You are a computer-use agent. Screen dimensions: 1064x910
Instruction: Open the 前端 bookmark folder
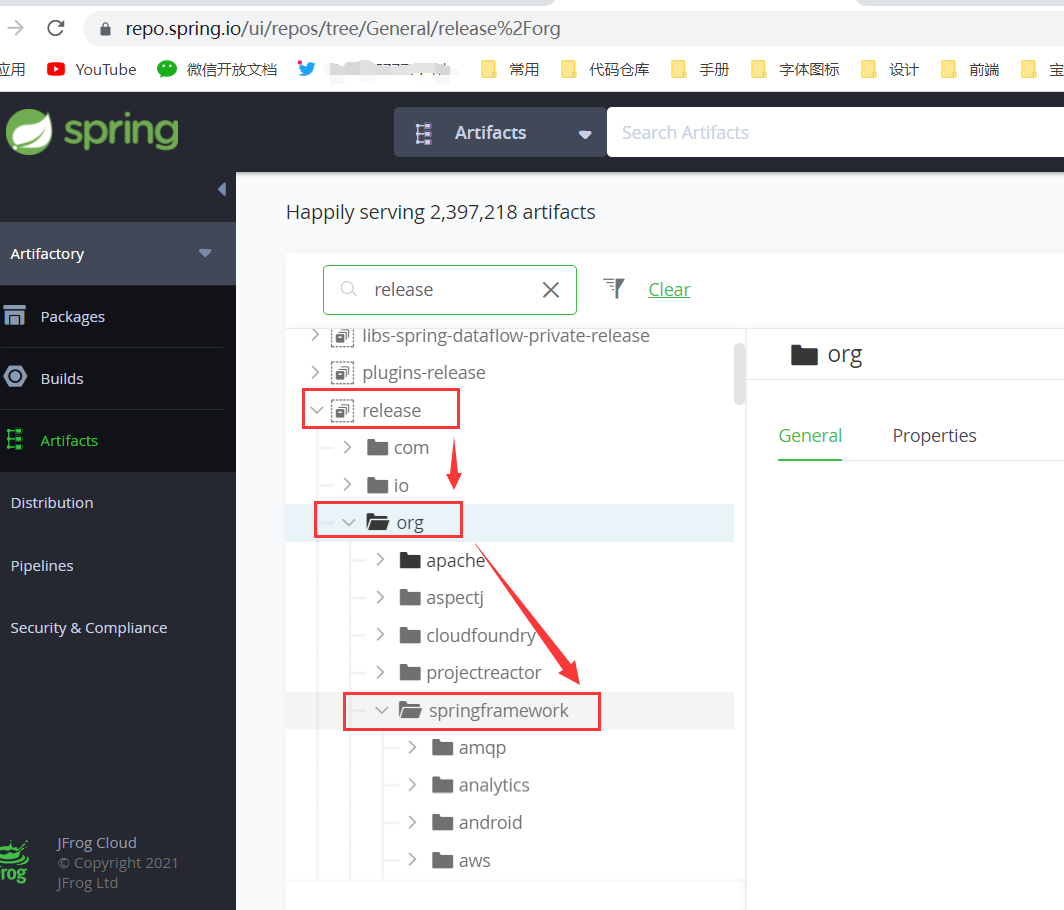(970, 69)
